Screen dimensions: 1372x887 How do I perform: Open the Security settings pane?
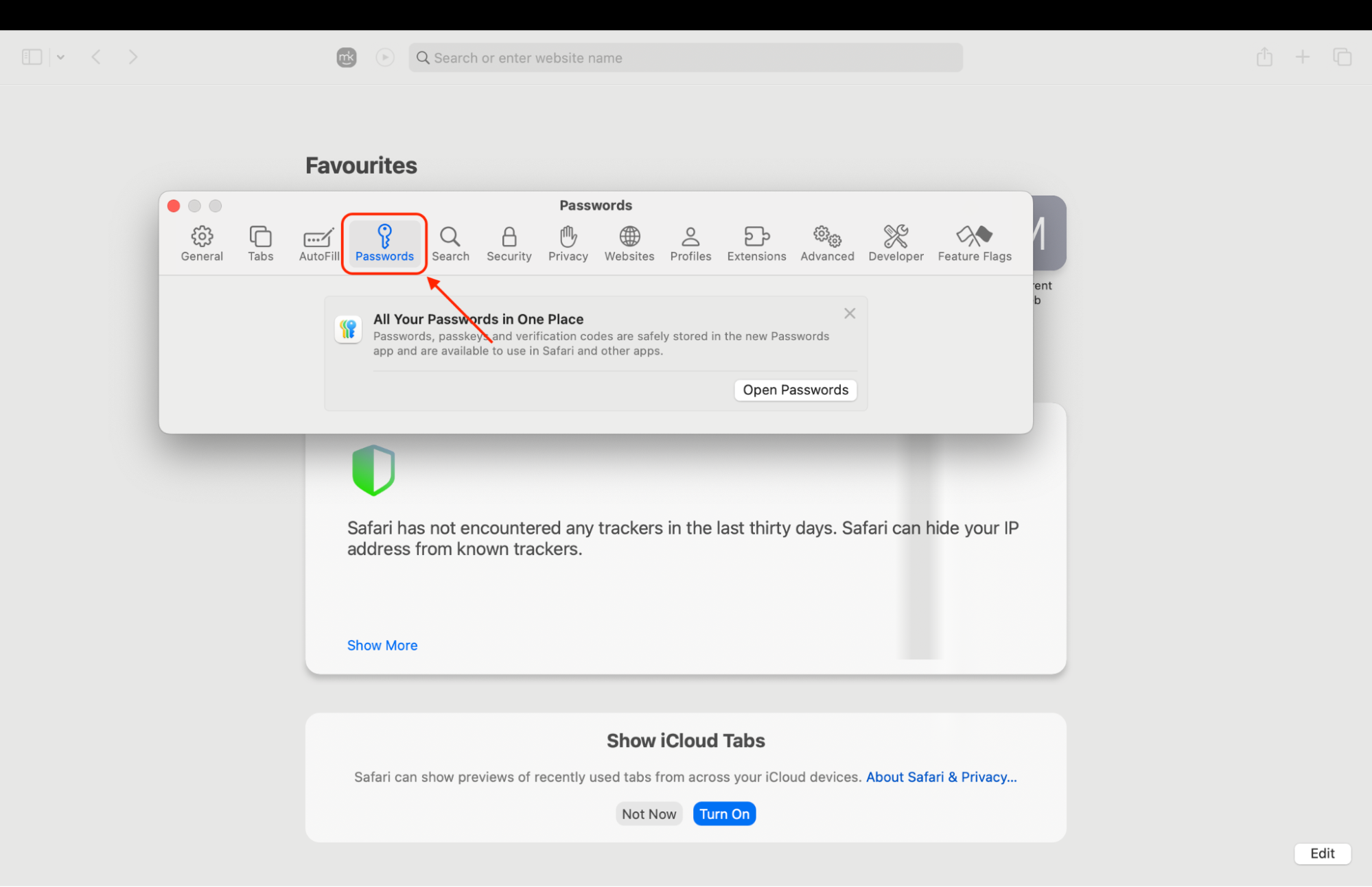[x=509, y=243]
